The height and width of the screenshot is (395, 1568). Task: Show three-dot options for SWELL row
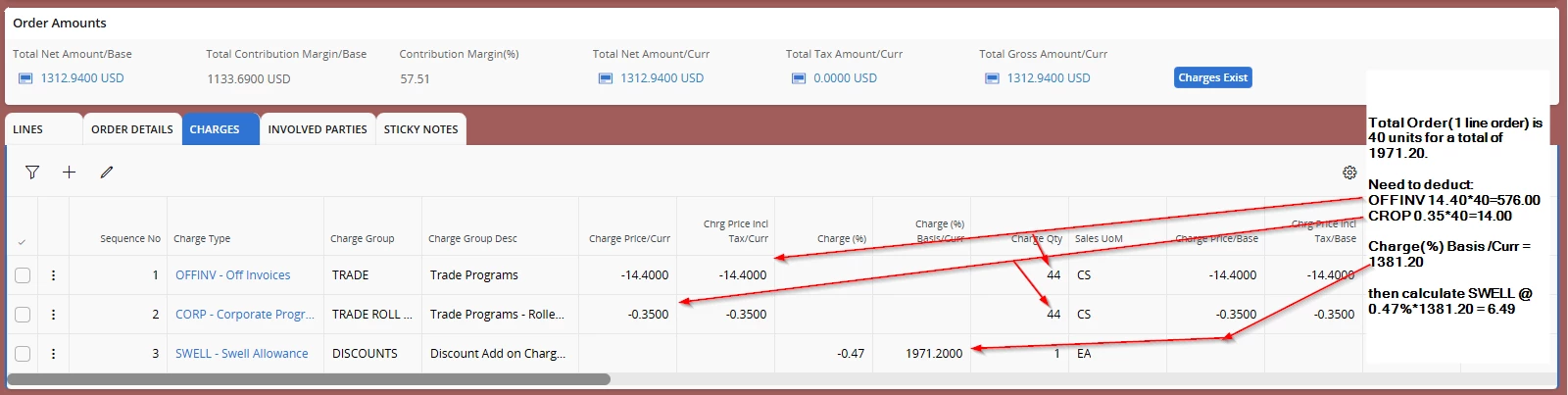point(54,354)
